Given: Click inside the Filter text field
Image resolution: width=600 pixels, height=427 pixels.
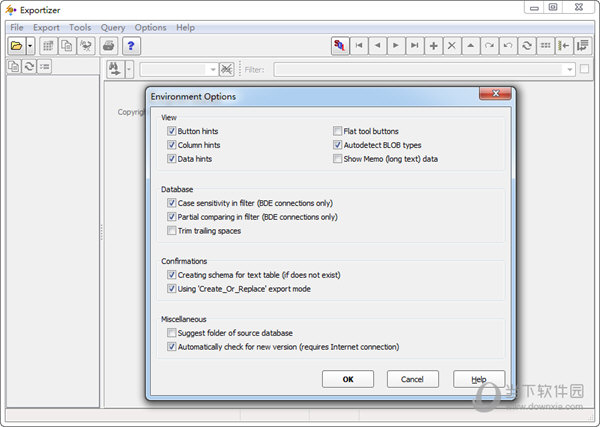Looking at the screenshot, I should click(419, 70).
